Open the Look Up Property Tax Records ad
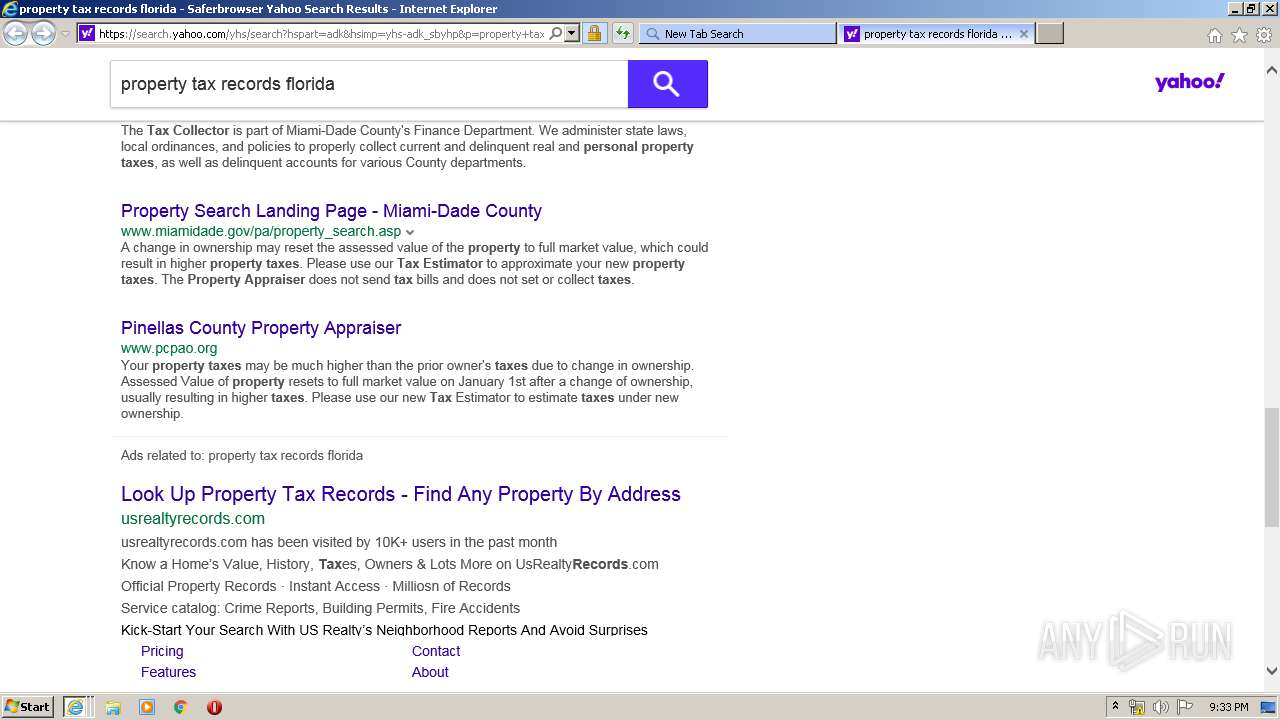Viewport: 1280px width, 720px height. click(x=401, y=494)
